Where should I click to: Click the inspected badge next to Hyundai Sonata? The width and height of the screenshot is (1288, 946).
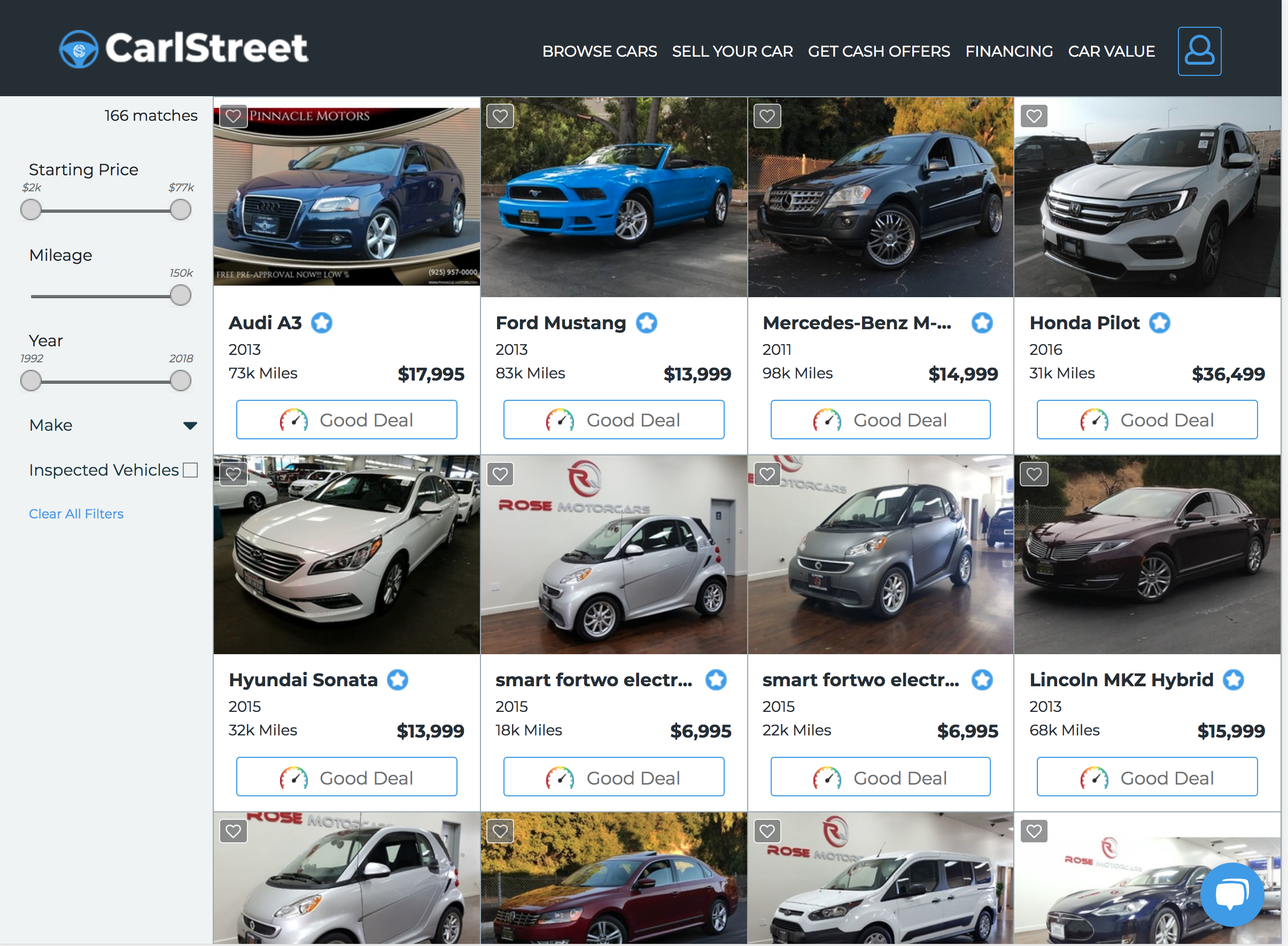point(397,680)
